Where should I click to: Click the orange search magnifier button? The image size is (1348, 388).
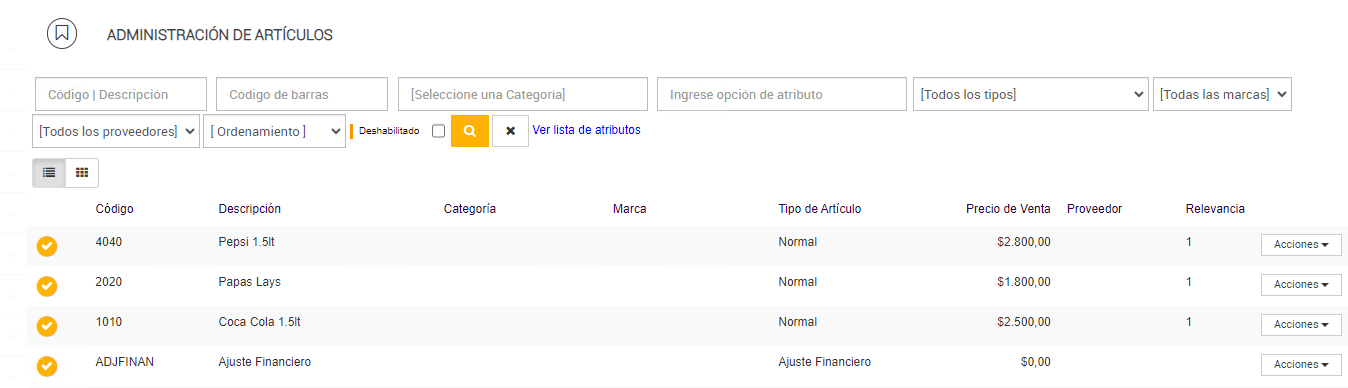470,131
